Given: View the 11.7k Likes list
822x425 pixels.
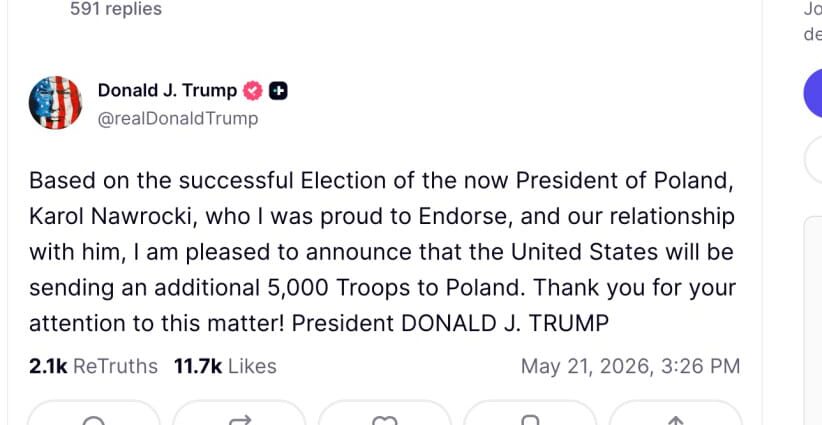Looking at the screenshot, I should coord(225,366).
